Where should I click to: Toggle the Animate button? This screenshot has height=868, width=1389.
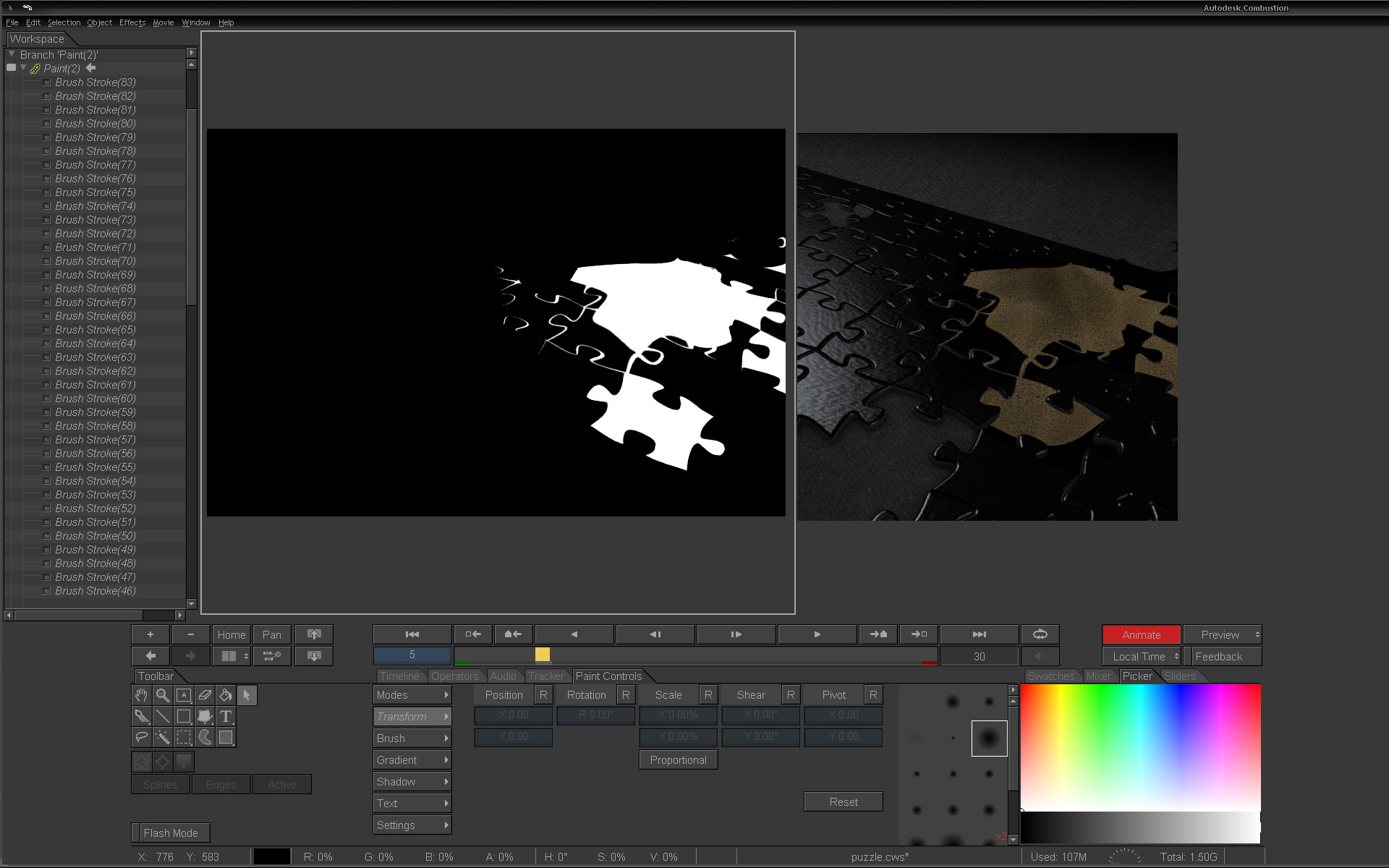(x=1141, y=635)
